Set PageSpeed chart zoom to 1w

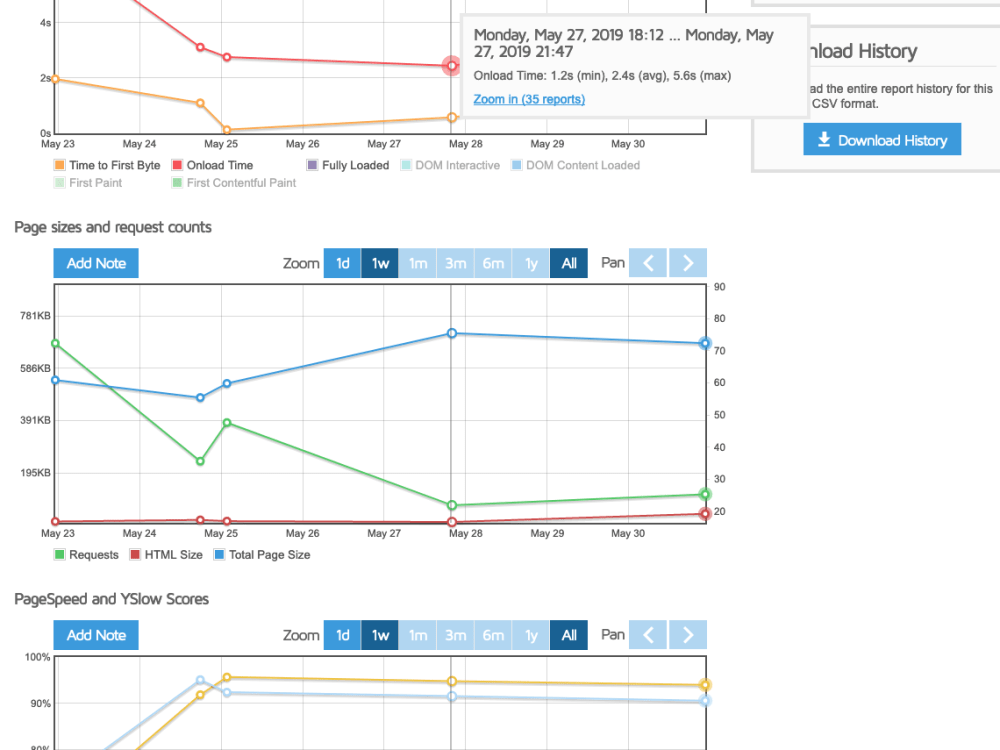pos(380,635)
